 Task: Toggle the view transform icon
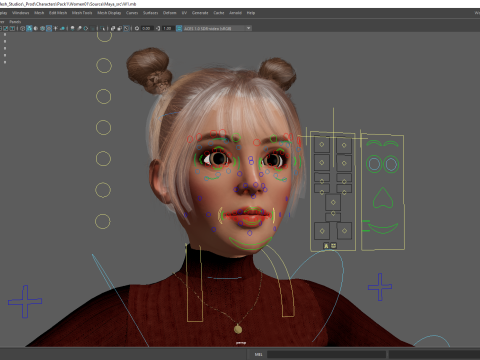(179, 28)
